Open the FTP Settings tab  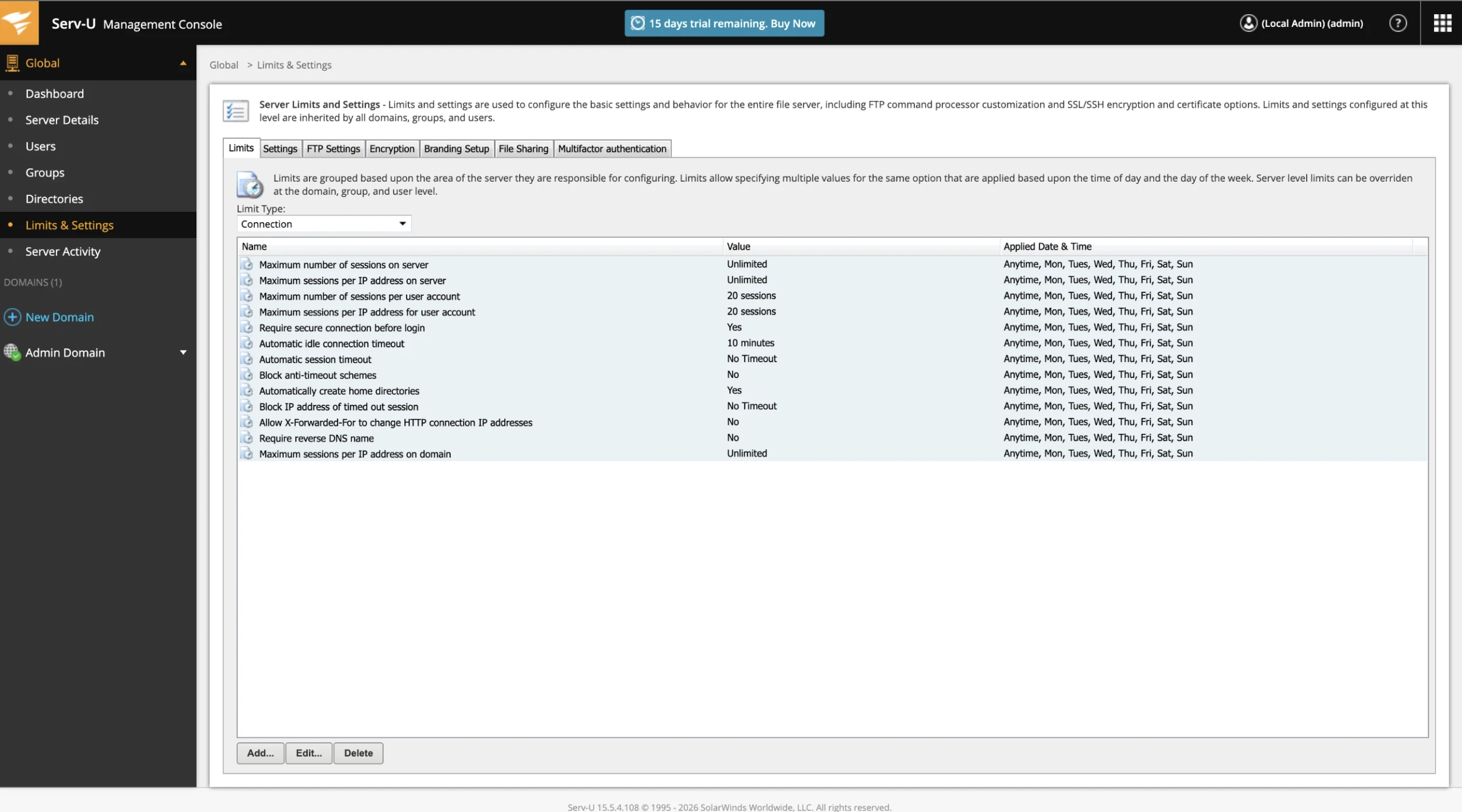click(334, 148)
